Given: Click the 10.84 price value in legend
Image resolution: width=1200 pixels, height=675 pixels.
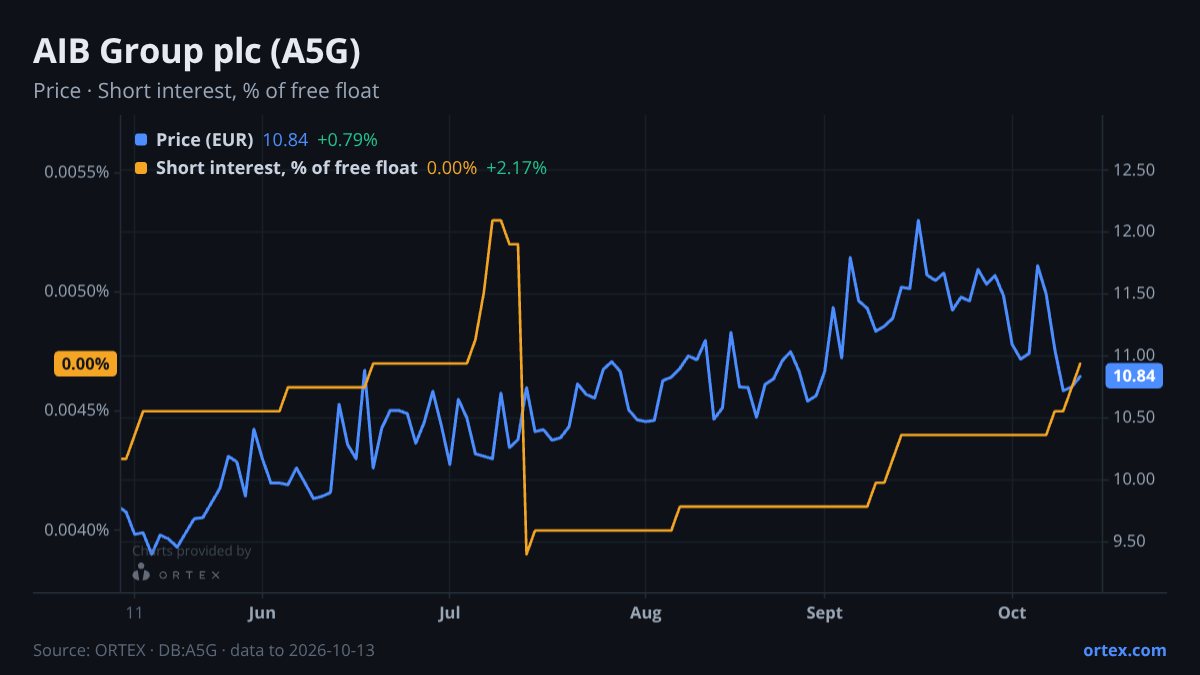Looking at the screenshot, I should coord(285,140).
